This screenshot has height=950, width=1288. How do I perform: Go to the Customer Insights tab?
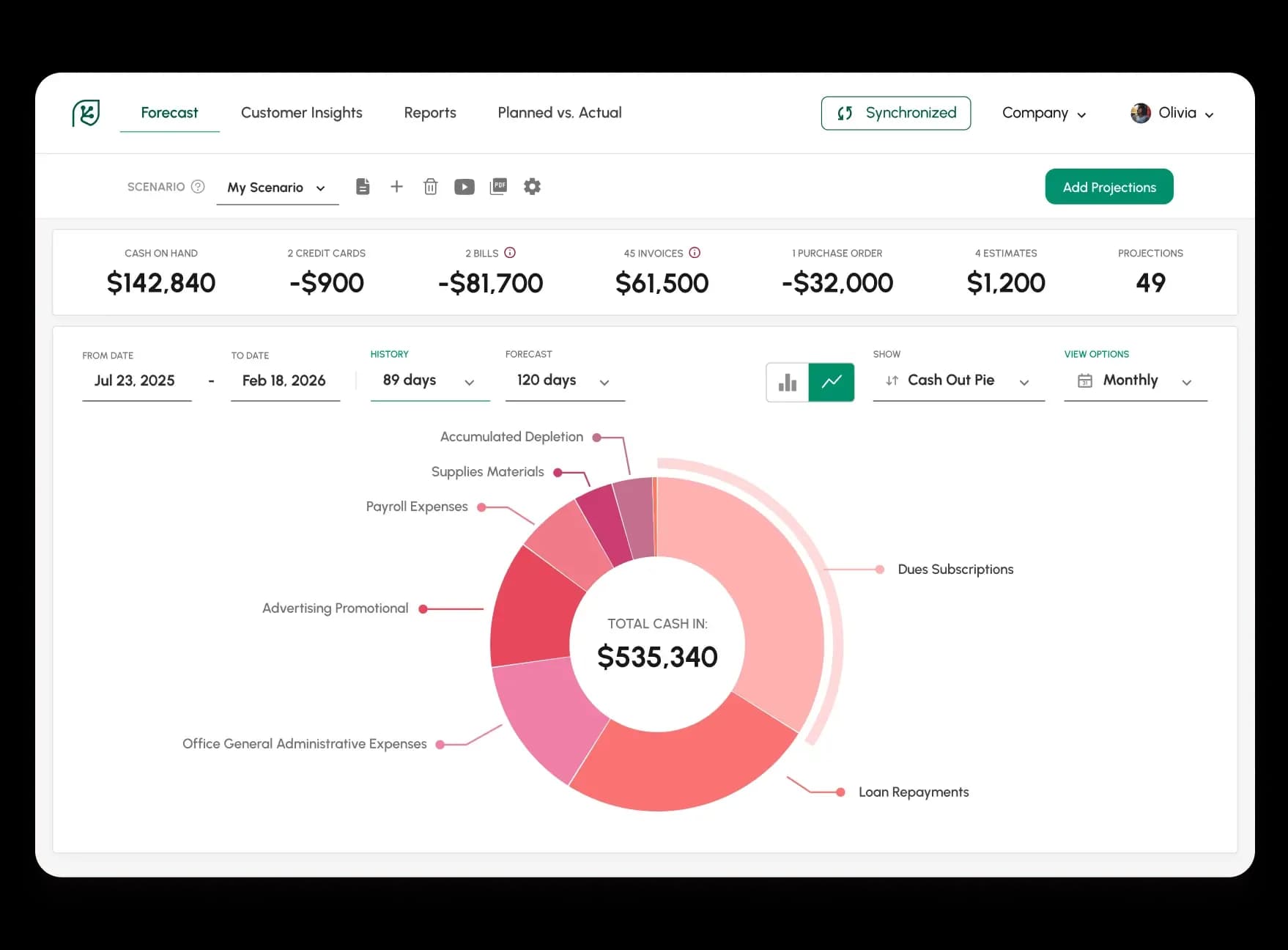pyautogui.click(x=301, y=113)
